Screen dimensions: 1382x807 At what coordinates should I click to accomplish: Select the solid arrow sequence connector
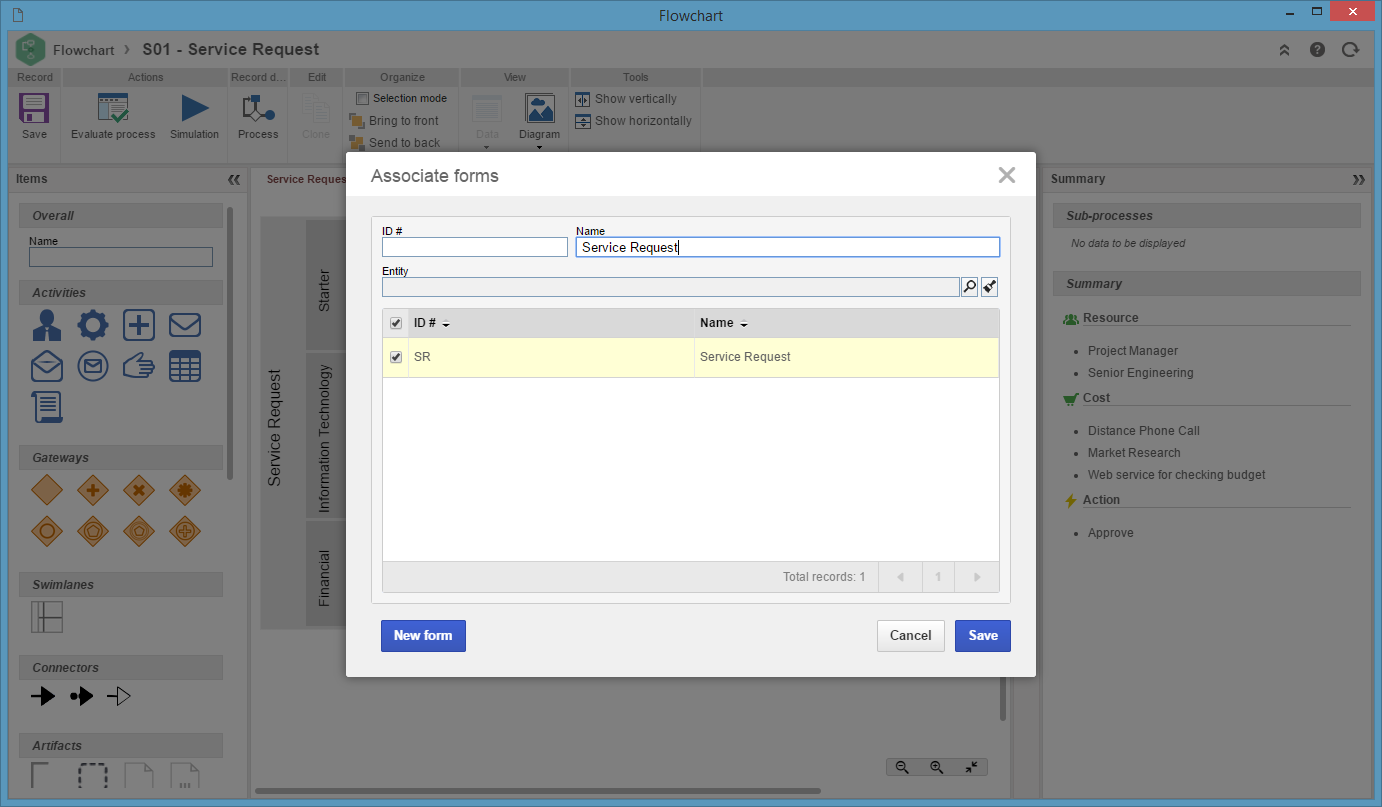pyautogui.click(x=43, y=697)
